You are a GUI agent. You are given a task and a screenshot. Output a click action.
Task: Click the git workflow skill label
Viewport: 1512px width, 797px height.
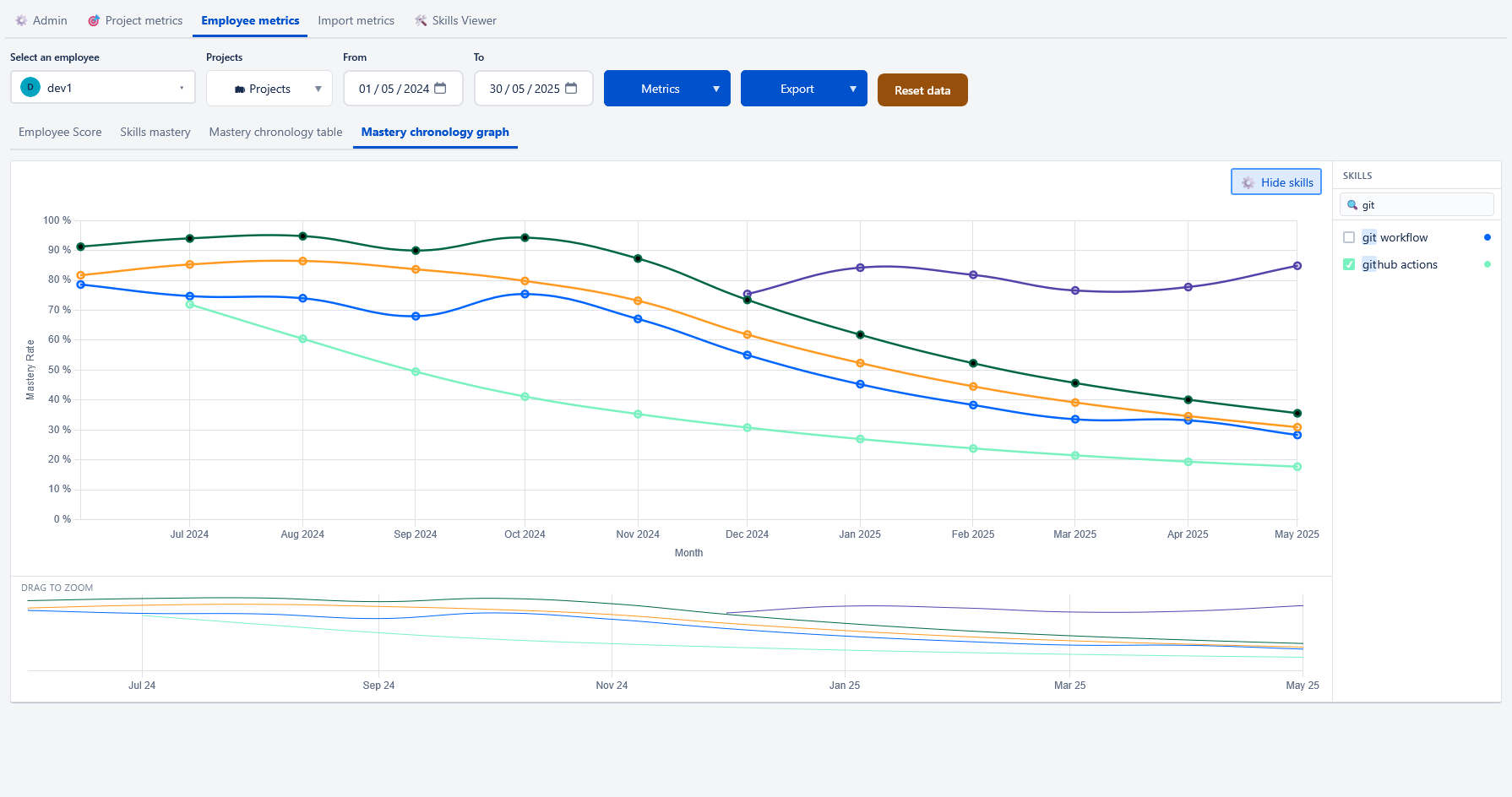coord(1395,237)
